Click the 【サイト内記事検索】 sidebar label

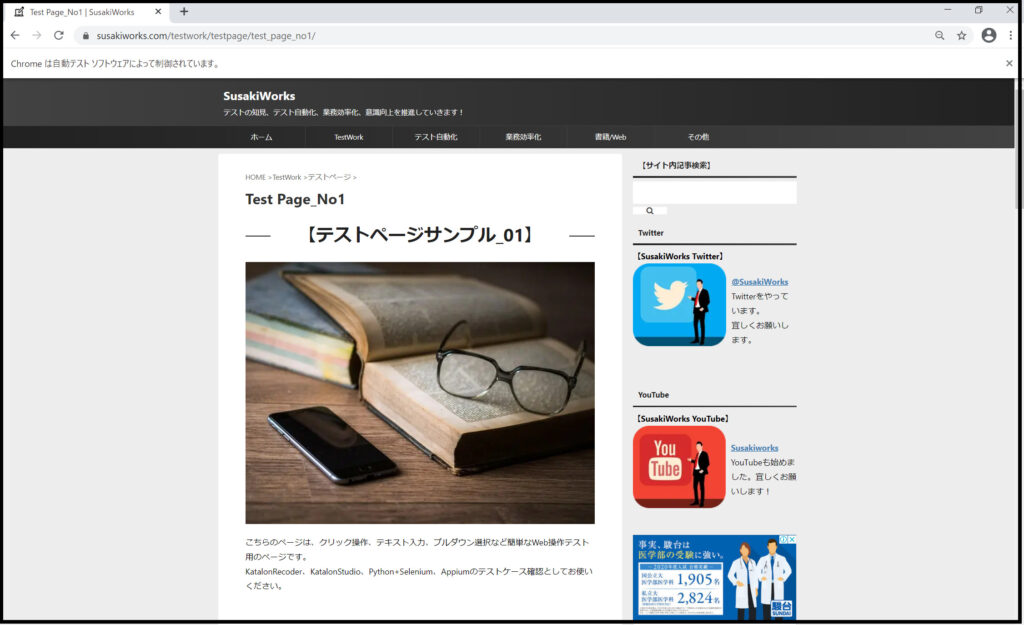676,165
